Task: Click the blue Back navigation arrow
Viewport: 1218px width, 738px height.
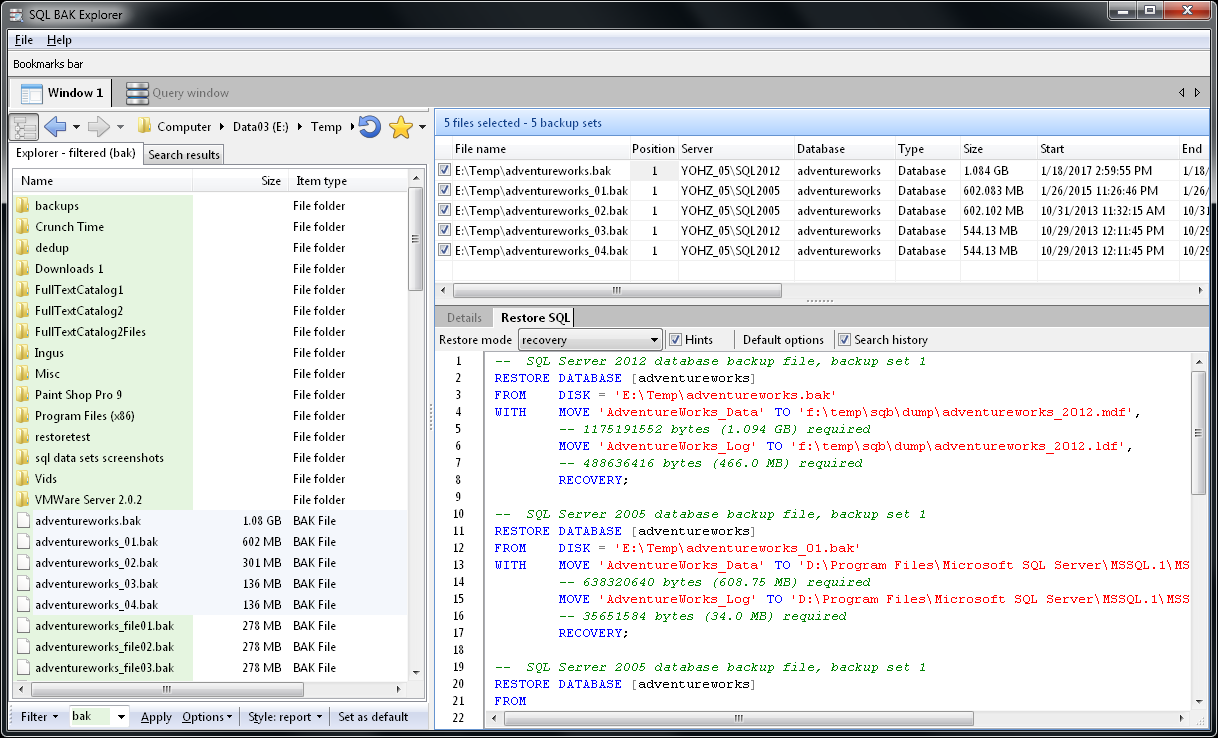Action: [x=56, y=127]
